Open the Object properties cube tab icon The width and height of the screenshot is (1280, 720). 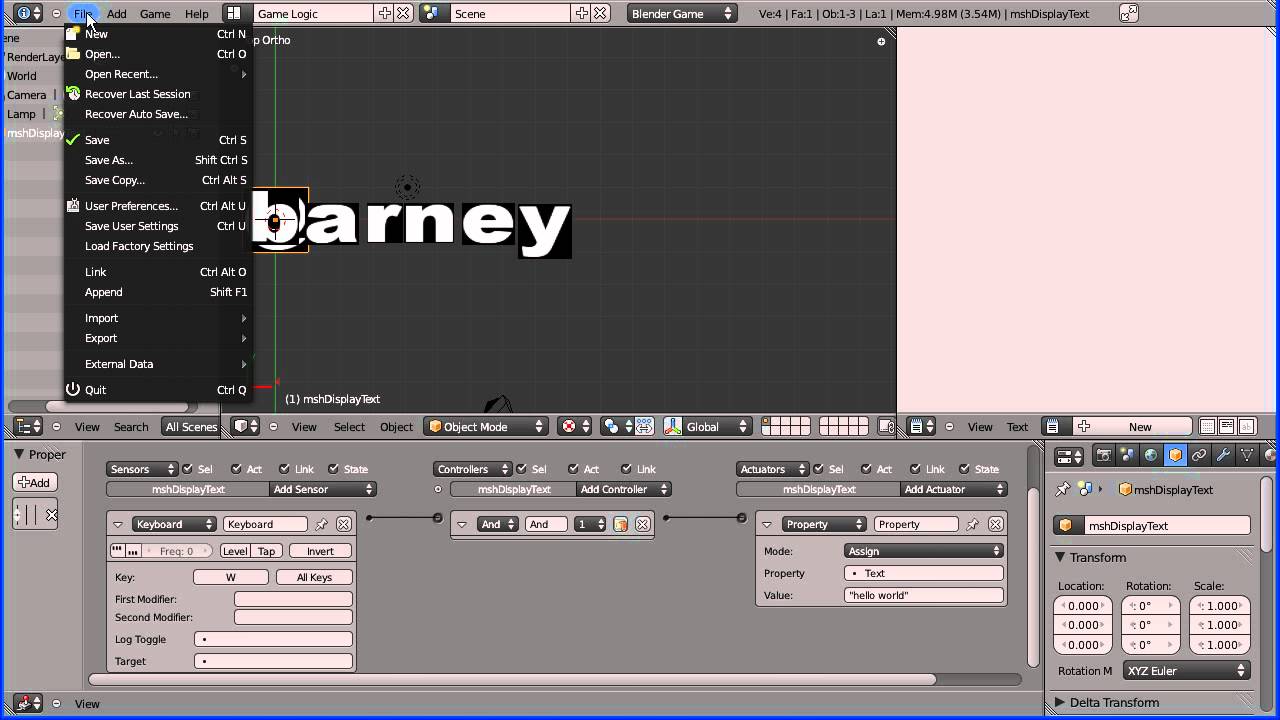(1175, 455)
